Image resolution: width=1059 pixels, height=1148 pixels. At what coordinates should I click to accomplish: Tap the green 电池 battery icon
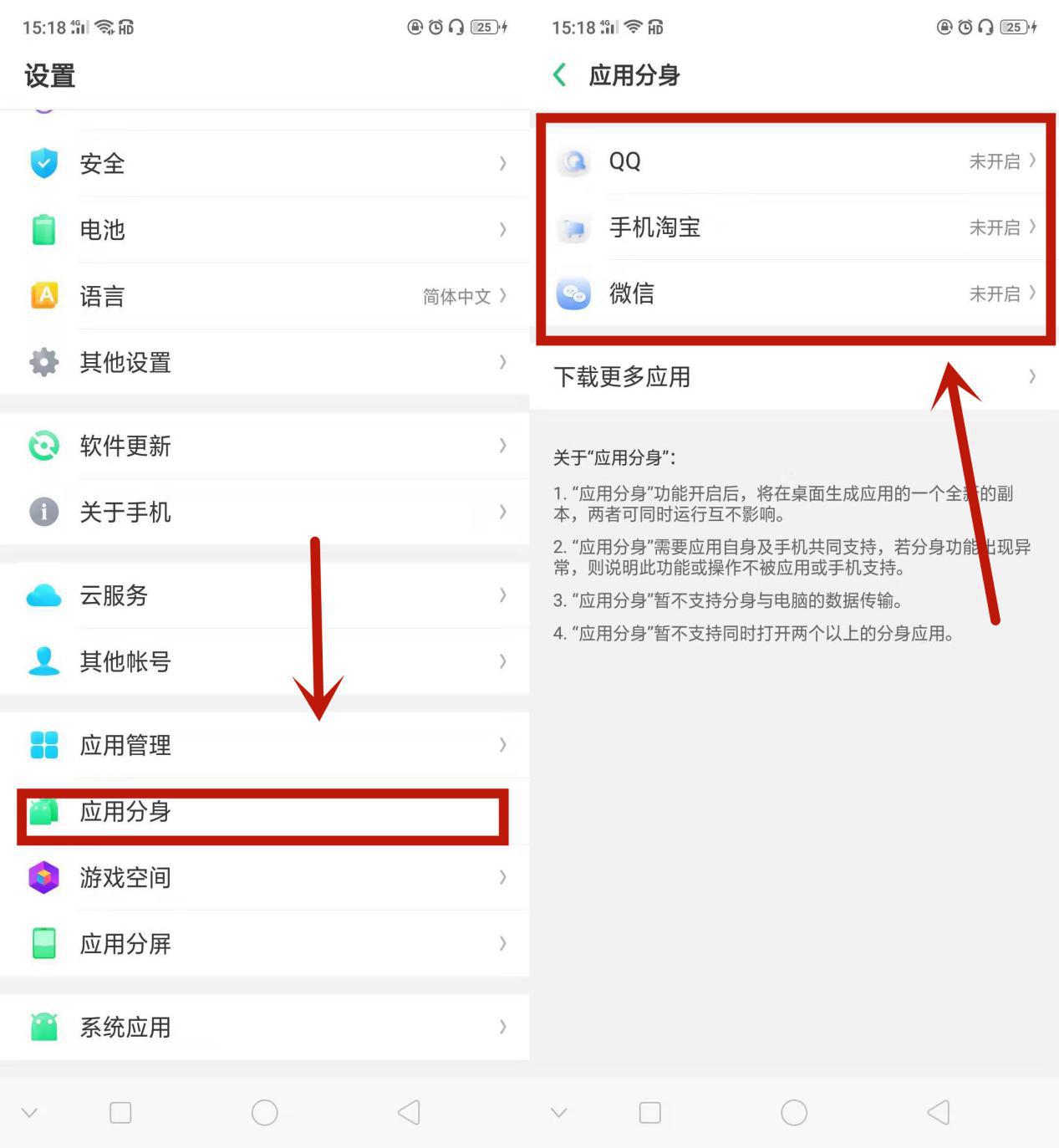point(44,230)
